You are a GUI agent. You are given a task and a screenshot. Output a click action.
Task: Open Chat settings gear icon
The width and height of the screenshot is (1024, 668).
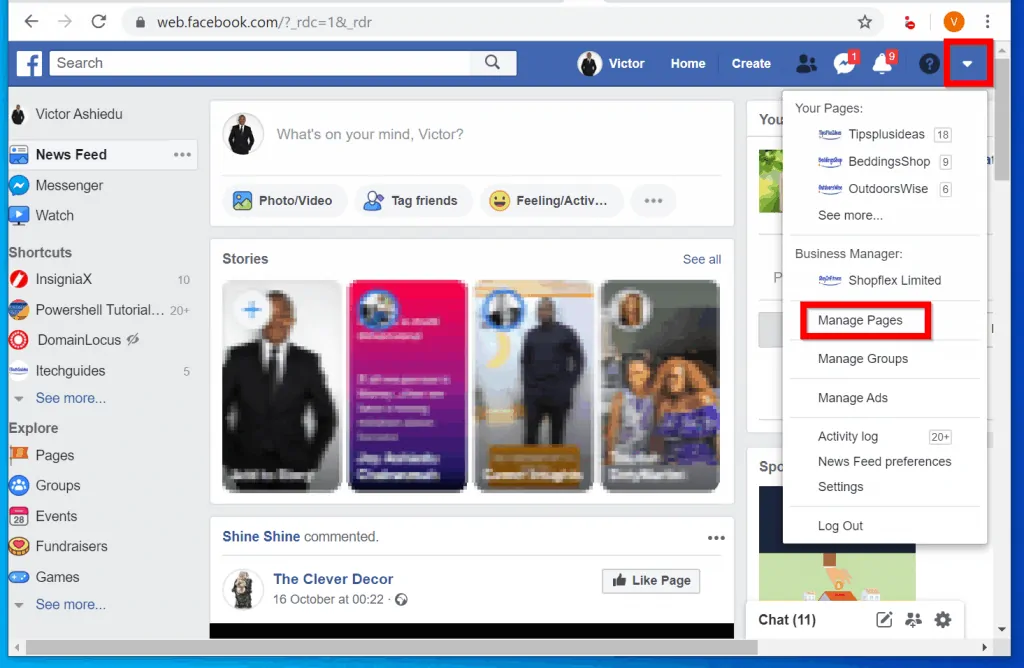click(942, 620)
